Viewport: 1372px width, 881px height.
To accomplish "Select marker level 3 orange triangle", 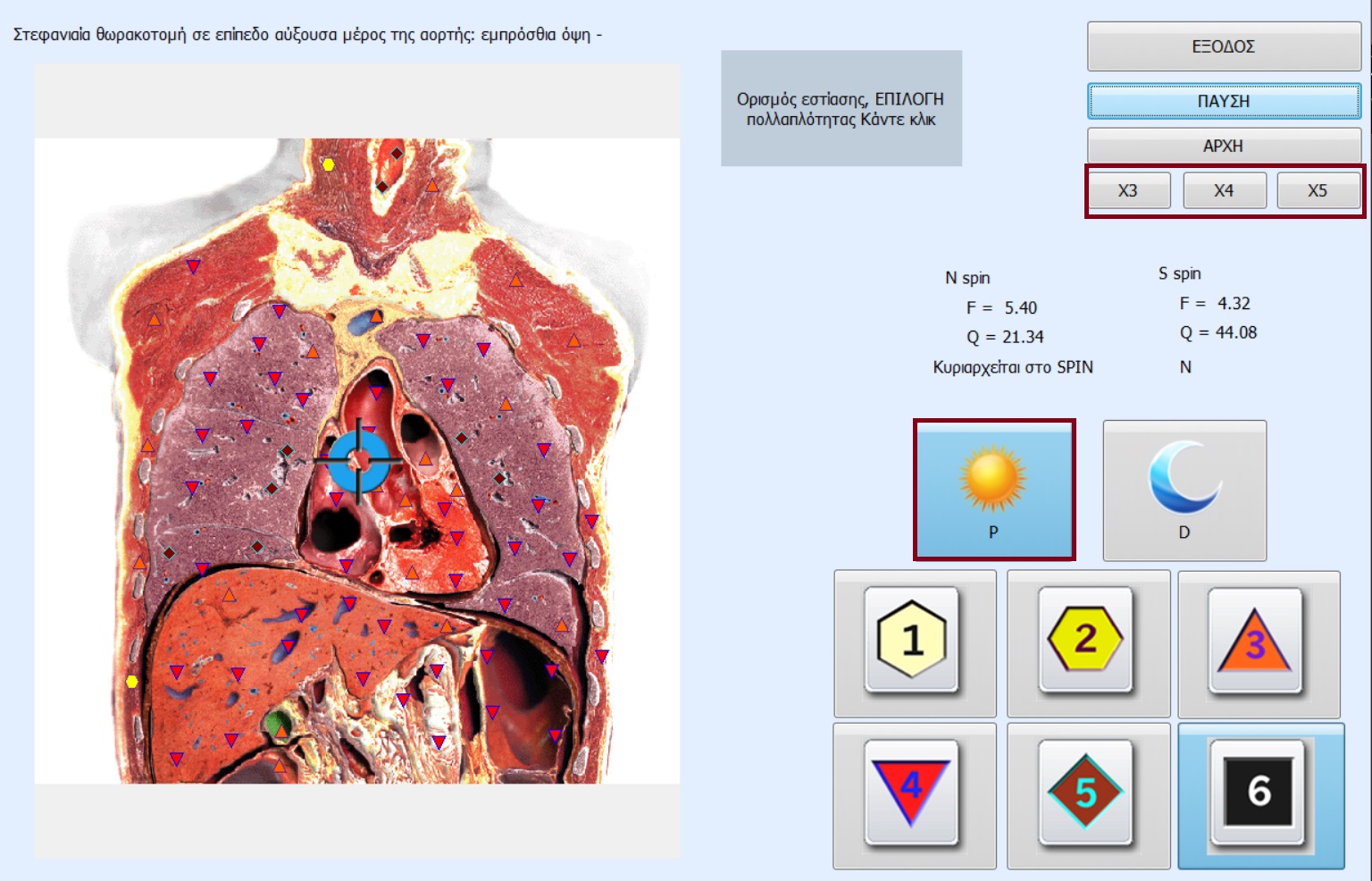I will (x=1259, y=643).
